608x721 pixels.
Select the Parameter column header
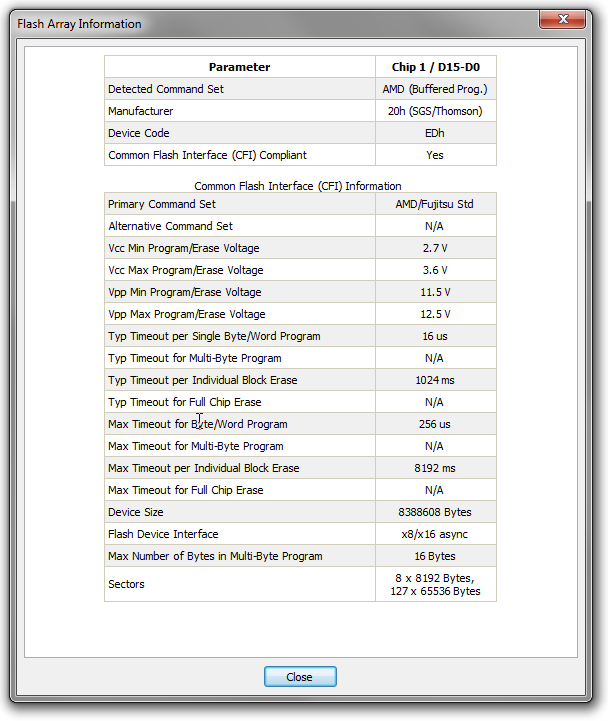(239, 67)
